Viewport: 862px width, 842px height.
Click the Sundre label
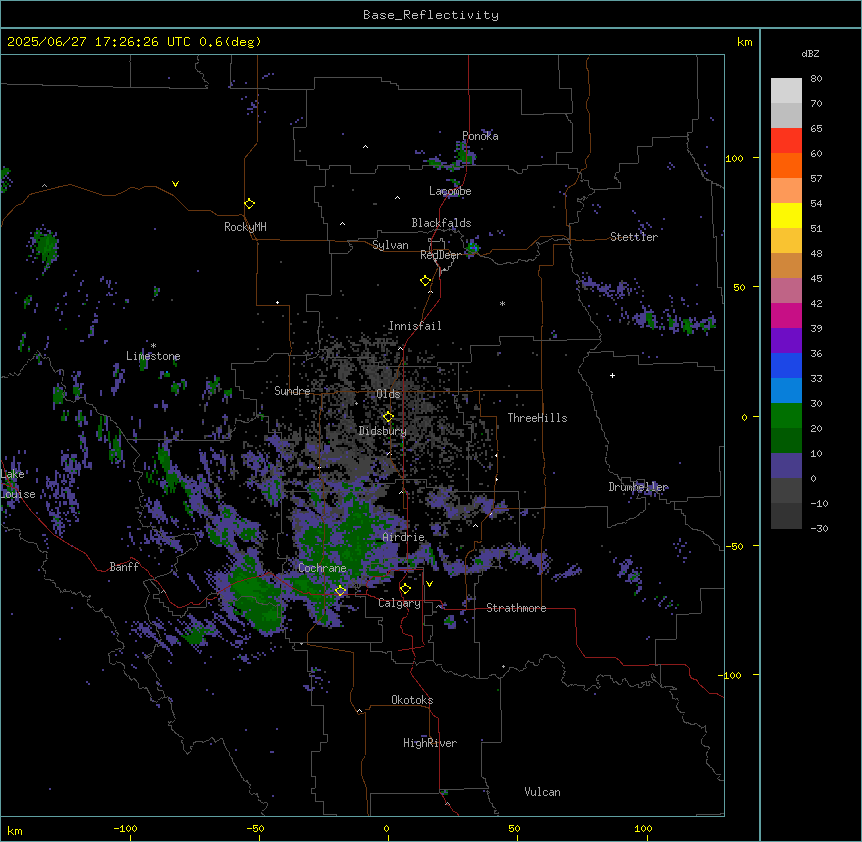[292, 391]
